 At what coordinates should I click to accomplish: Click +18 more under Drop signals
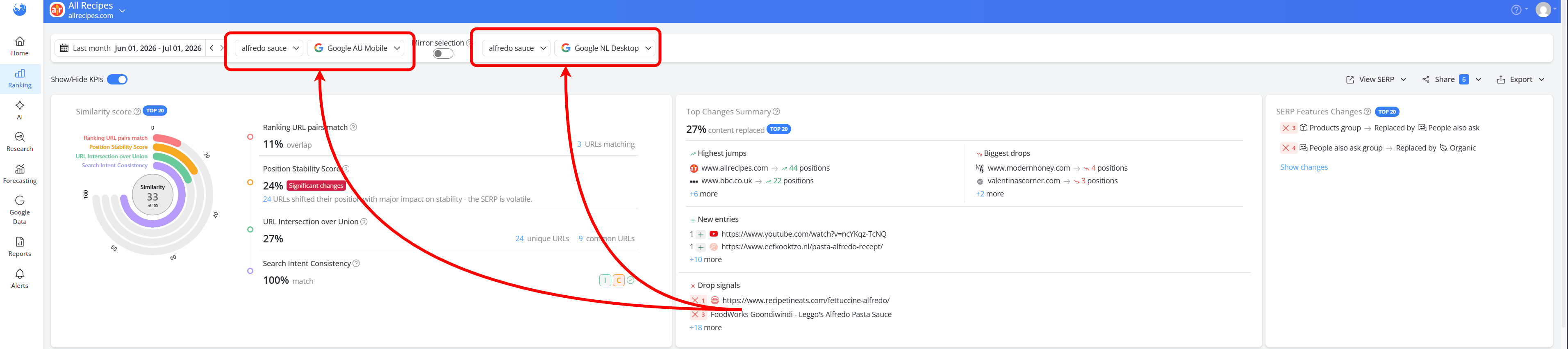pyautogui.click(x=705, y=328)
